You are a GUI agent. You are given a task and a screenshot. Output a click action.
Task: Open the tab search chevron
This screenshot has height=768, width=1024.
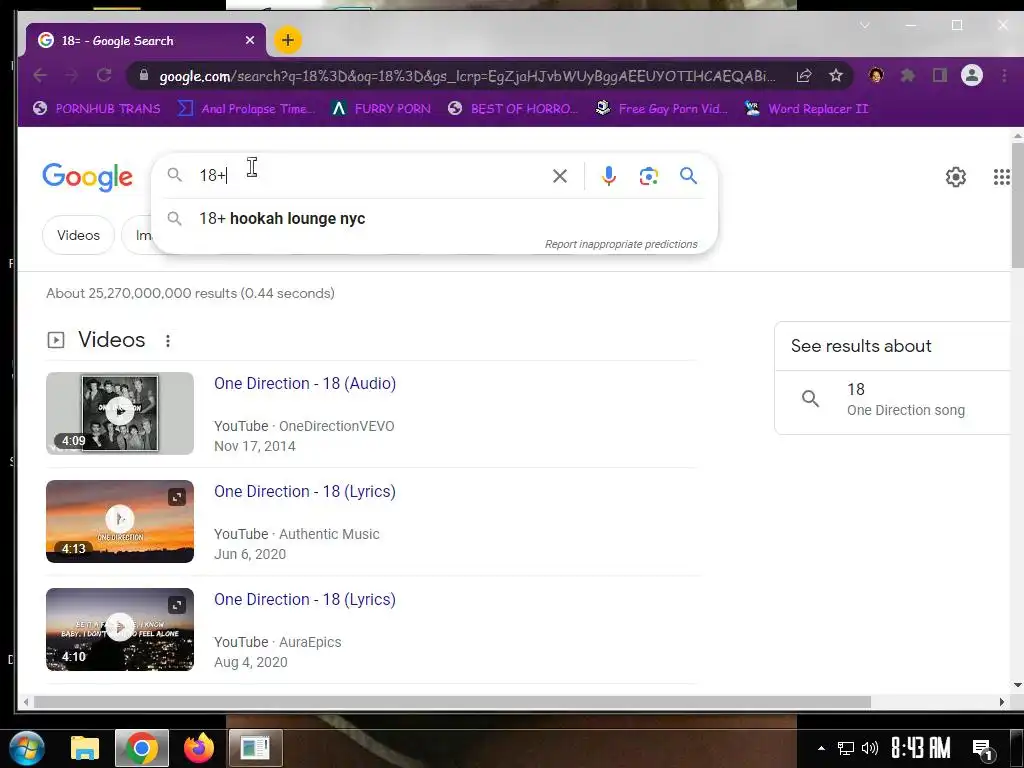tap(865, 25)
